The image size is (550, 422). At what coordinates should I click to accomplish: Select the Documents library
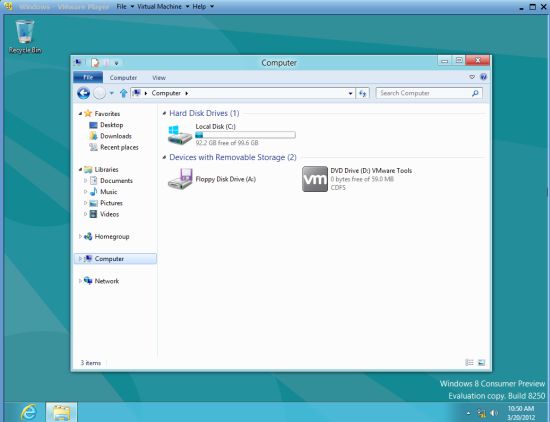pyautogui.click(x=116, y=181)
